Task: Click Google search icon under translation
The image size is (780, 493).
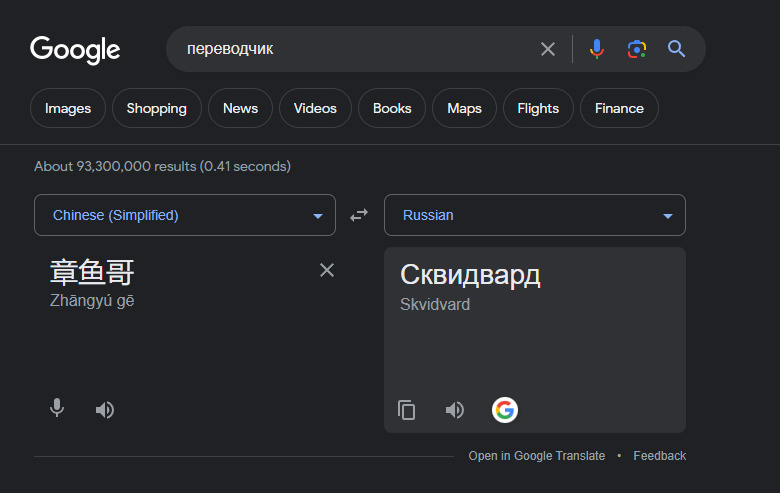Action: 505,410
